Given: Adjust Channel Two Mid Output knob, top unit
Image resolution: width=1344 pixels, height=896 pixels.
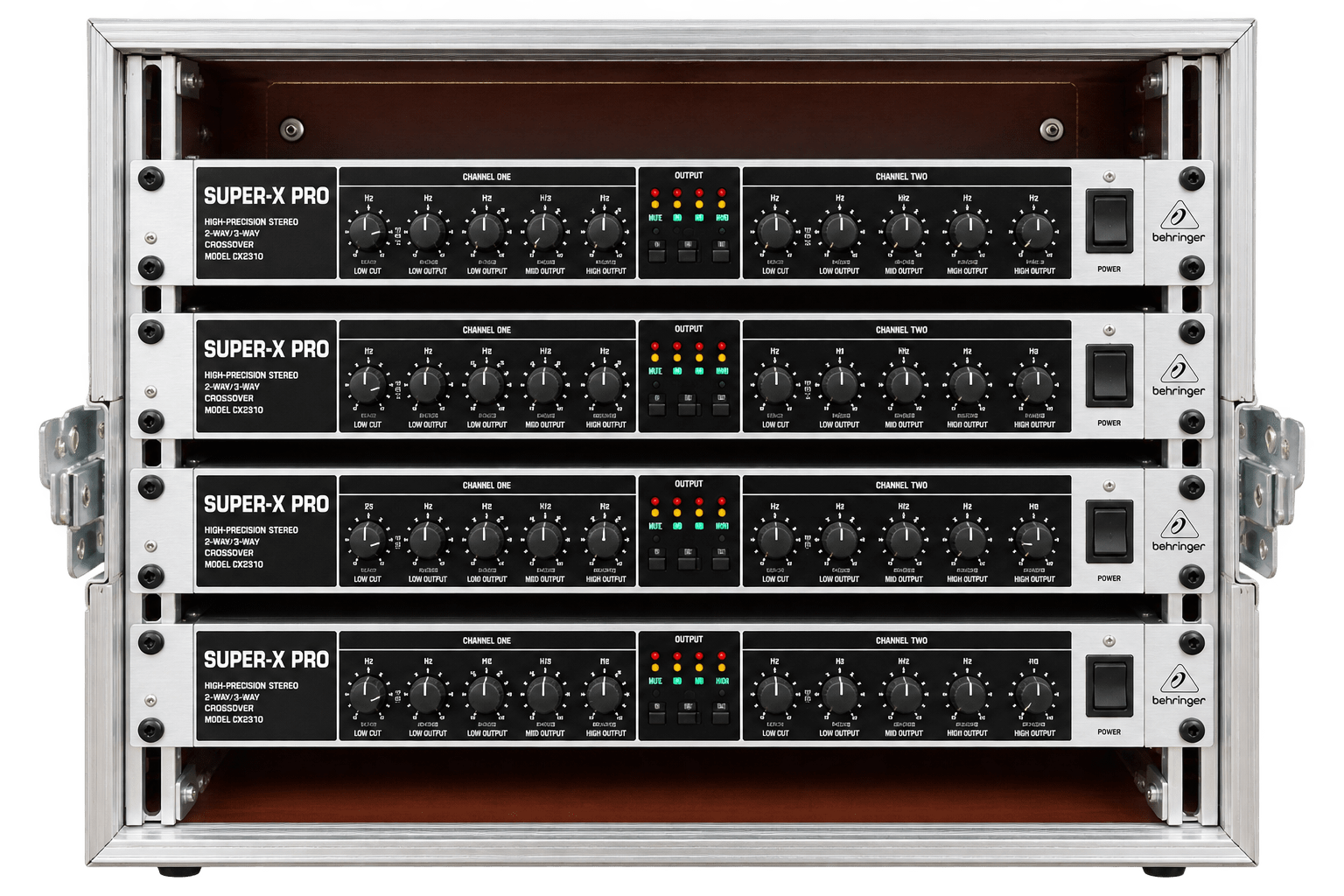Looking at the screenshot, I should (x=904, y=231).
